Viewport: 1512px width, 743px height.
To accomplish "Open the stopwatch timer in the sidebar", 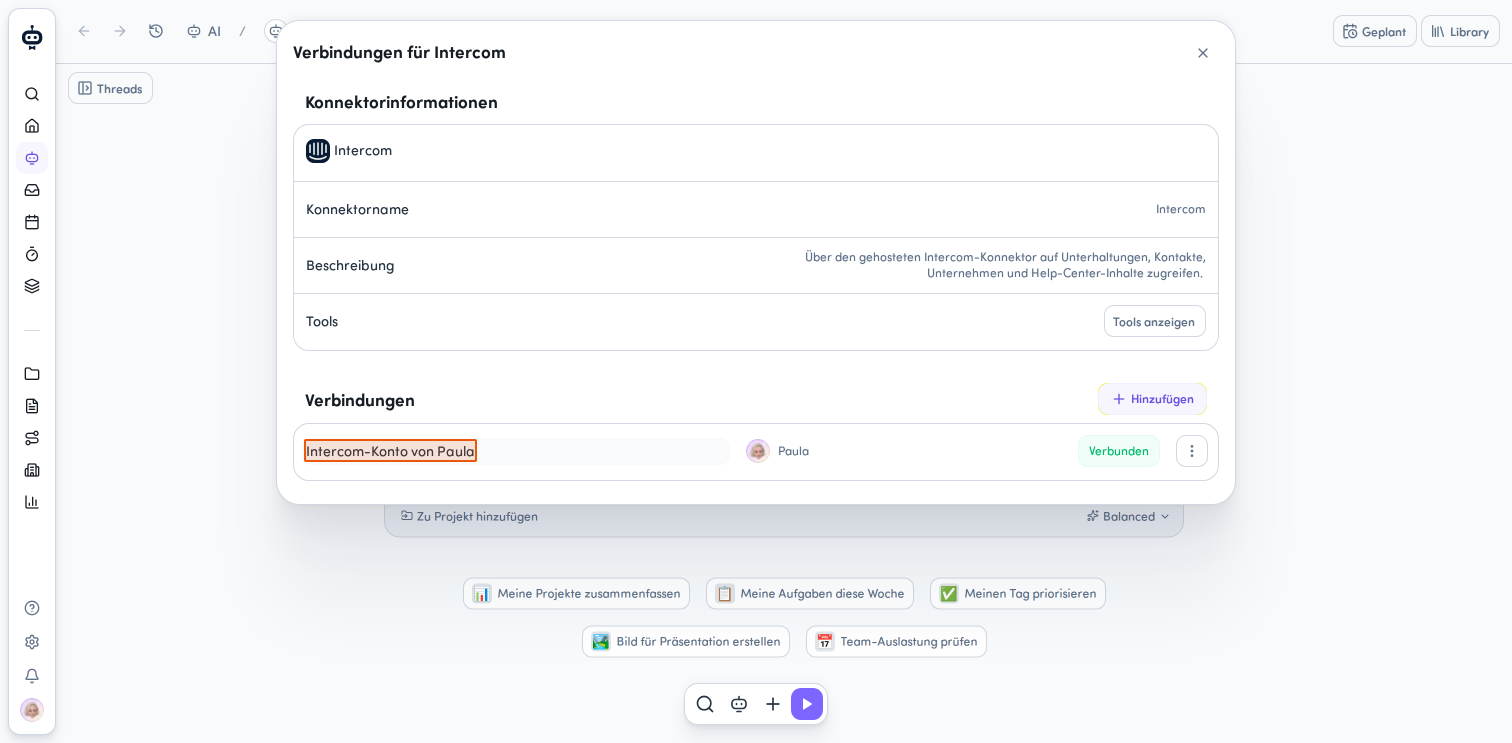I will coord(32,254).
